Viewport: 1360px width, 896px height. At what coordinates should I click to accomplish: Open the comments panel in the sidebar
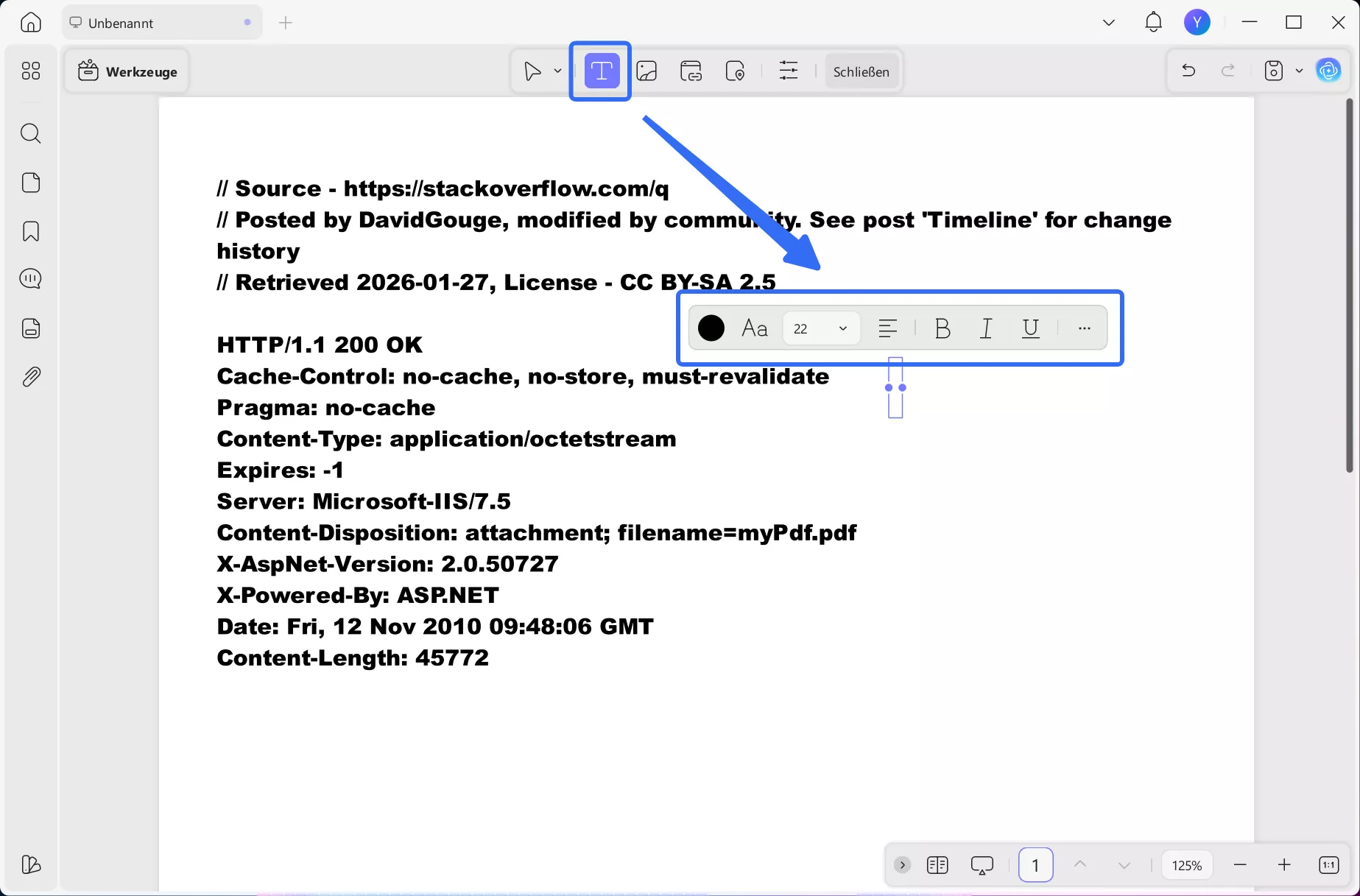pos(30,278)
